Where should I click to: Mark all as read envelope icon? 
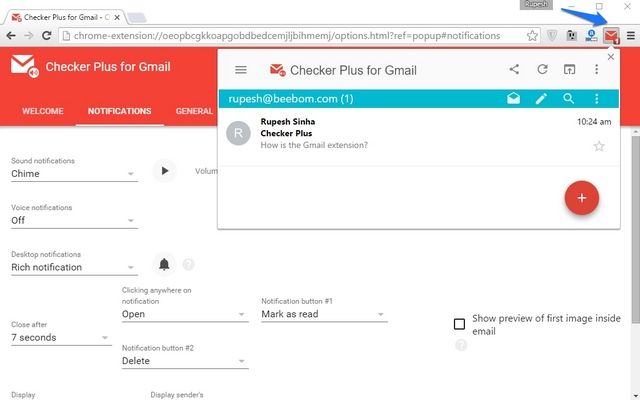click(513, 98)
